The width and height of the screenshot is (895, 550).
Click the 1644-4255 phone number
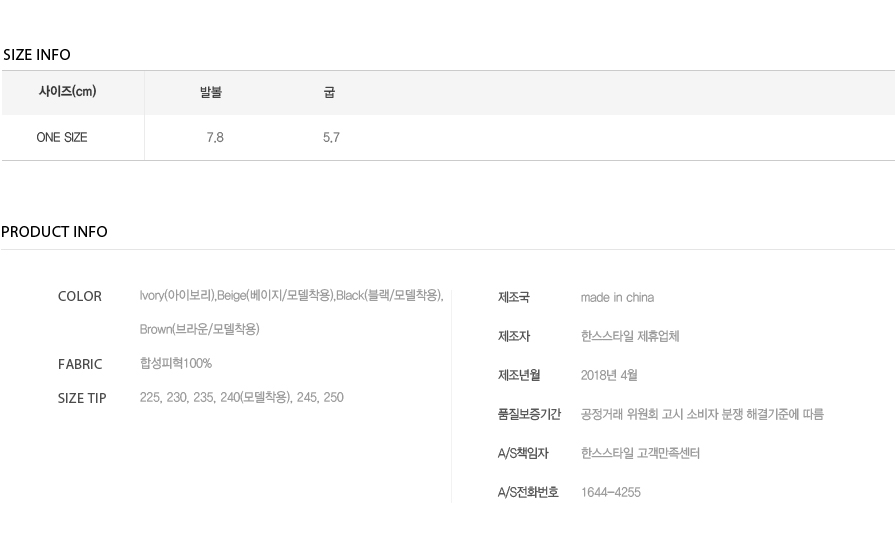click(x=611, y=492)
